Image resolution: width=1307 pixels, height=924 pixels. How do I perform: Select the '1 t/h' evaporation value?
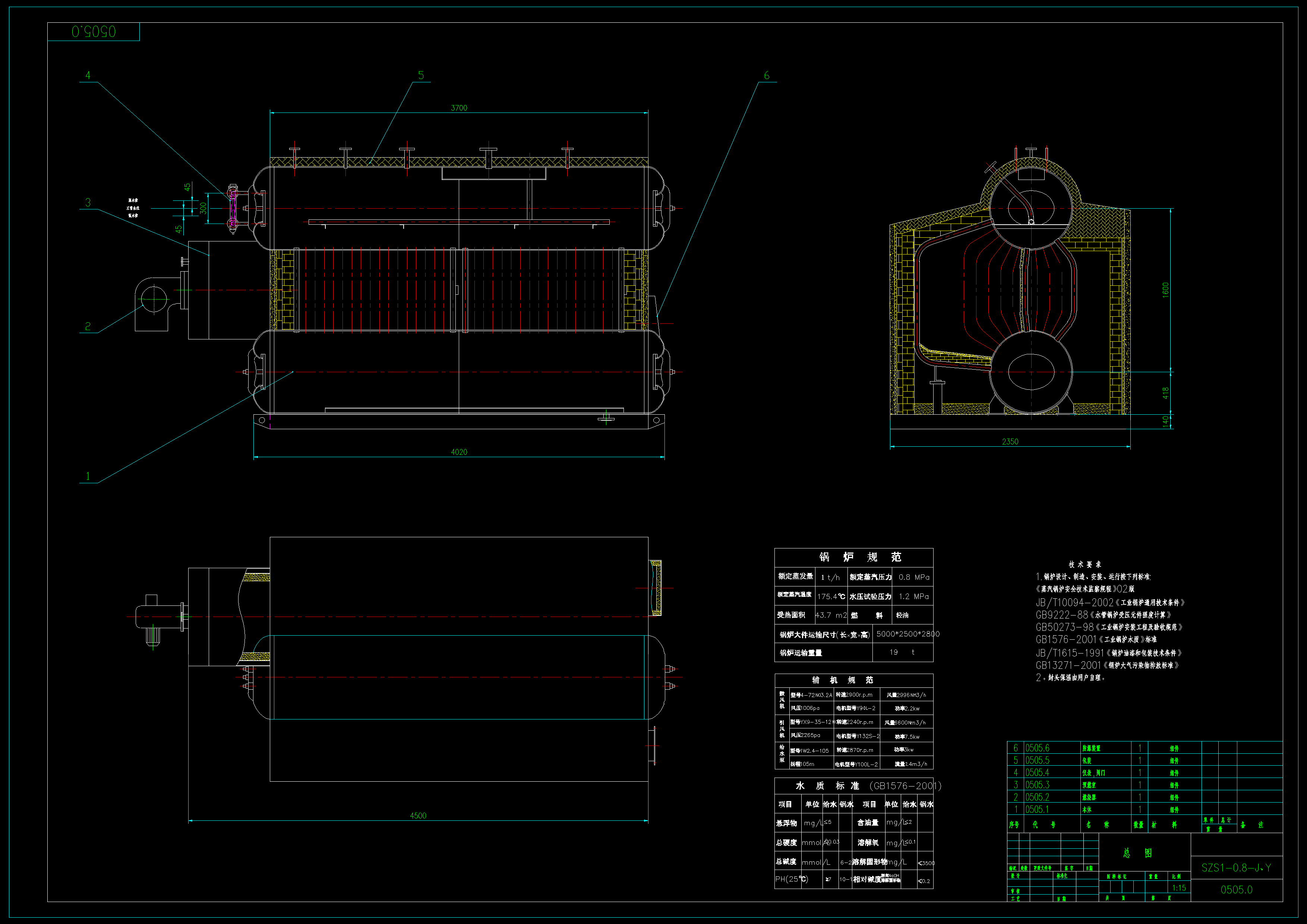(x=830, y=577)
